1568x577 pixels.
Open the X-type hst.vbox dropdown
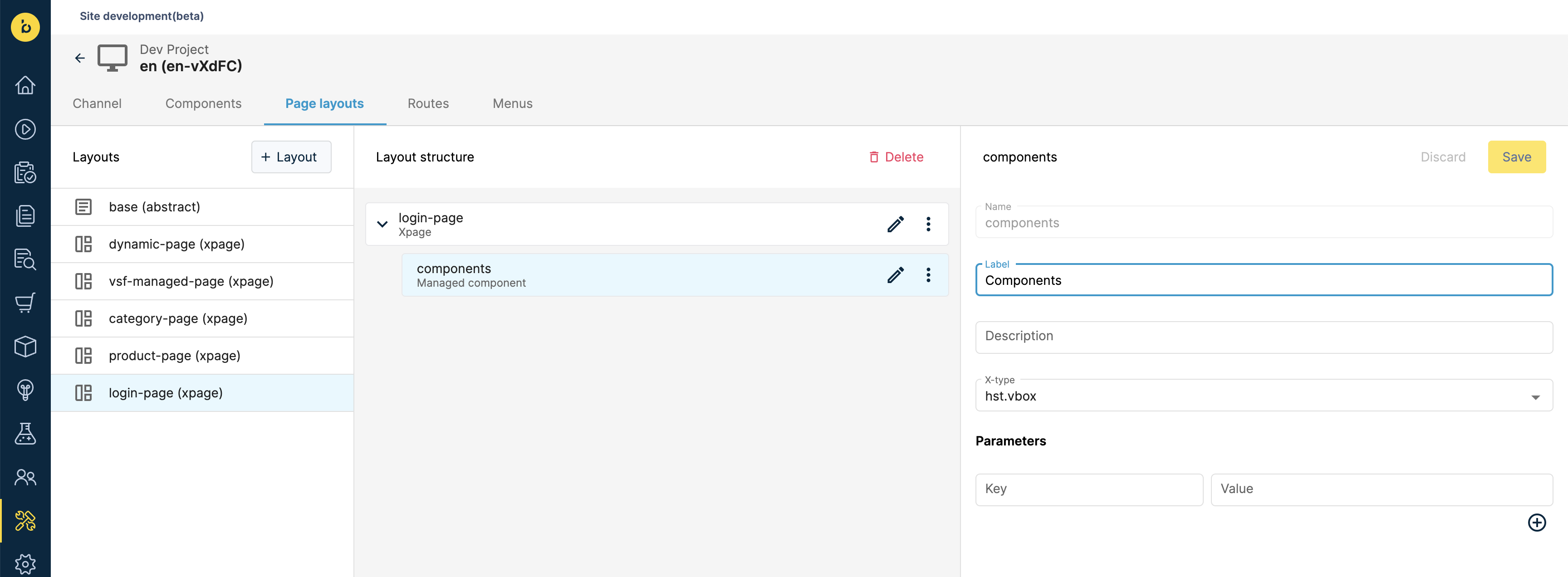point(1264,396)
